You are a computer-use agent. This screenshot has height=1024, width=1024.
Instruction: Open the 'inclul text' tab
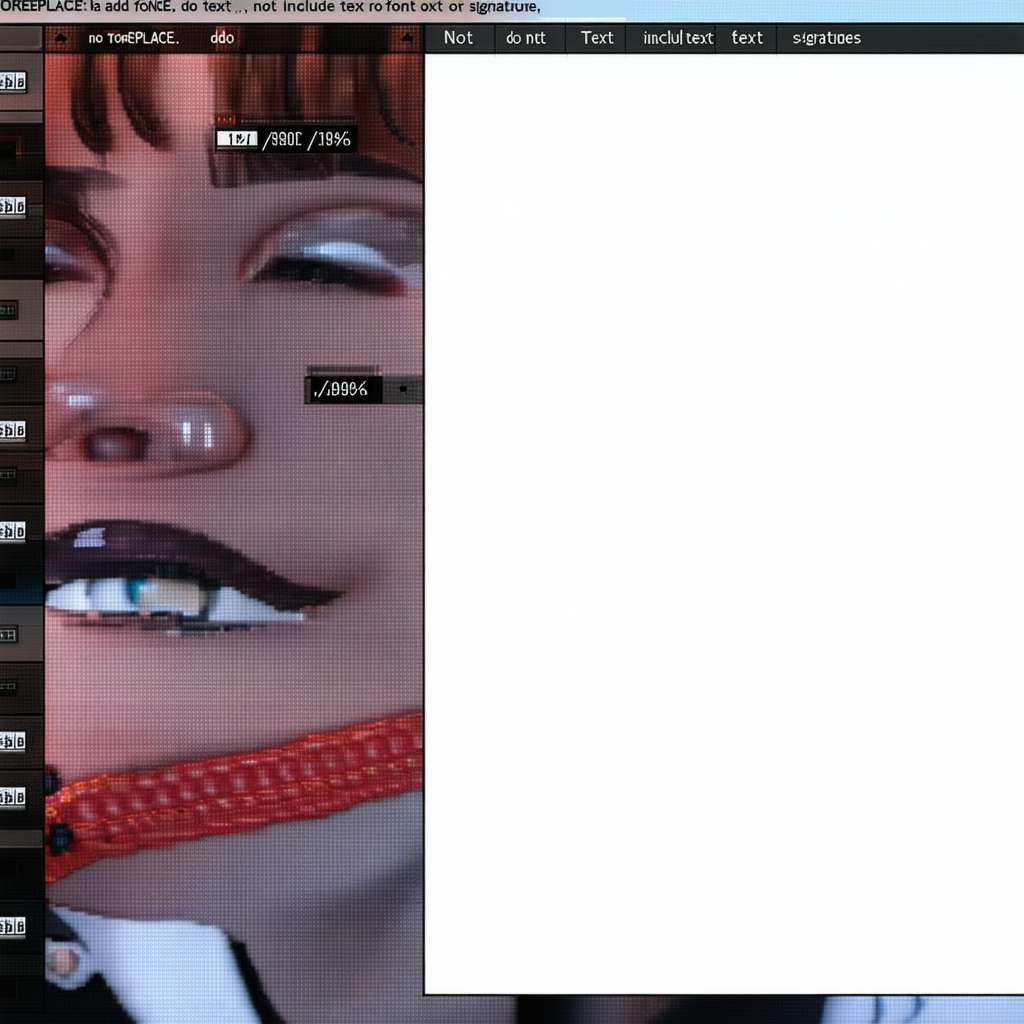[678, 38]
